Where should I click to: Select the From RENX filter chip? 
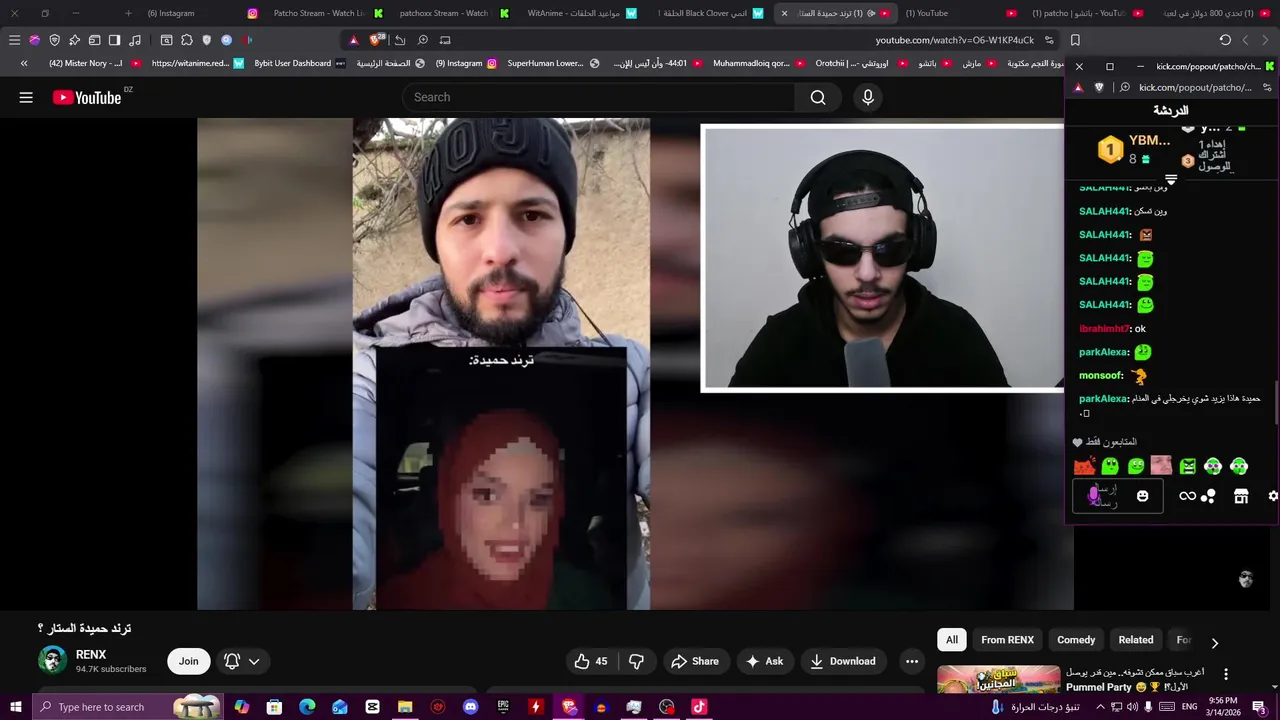click(1007, 640)
